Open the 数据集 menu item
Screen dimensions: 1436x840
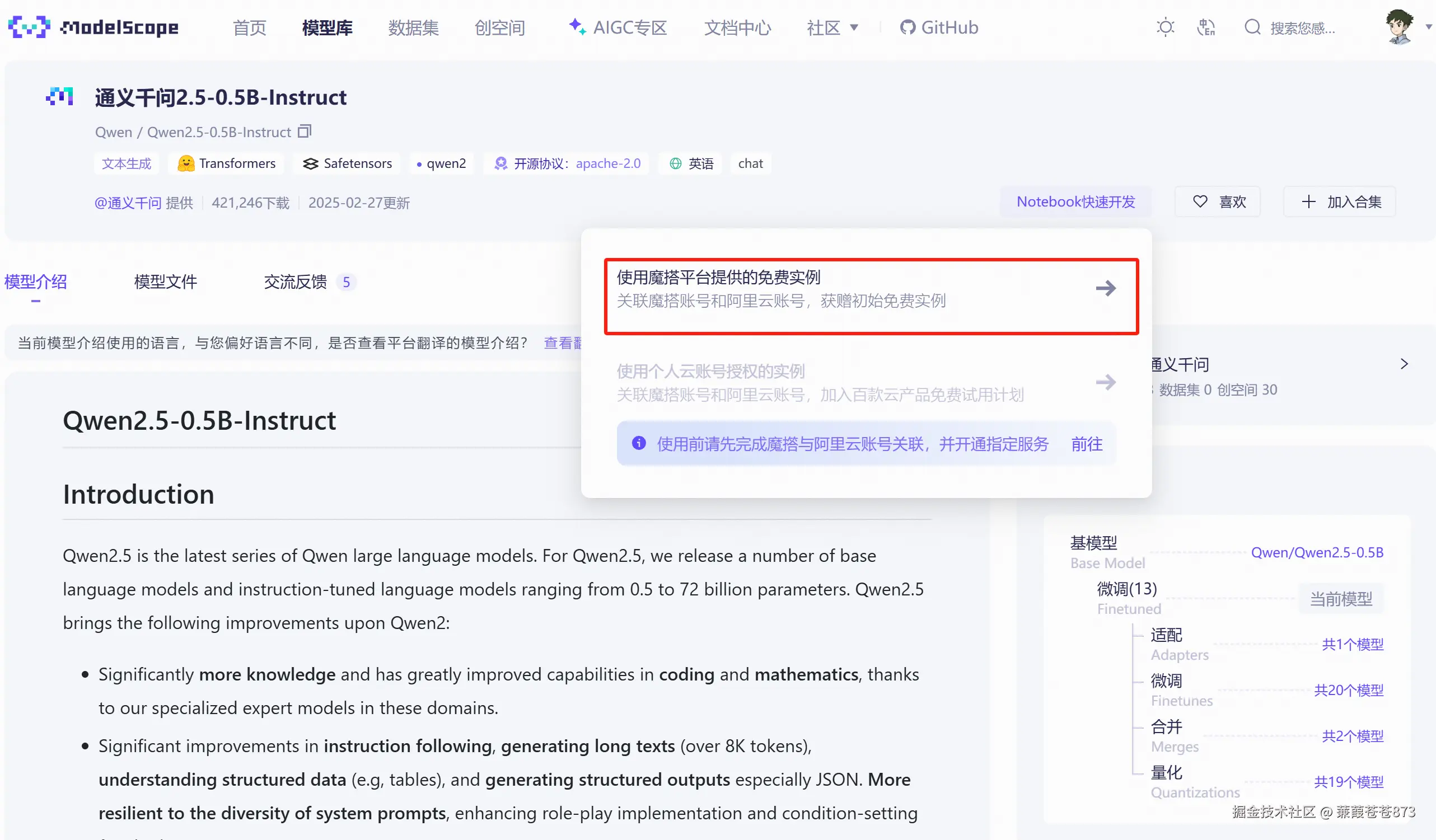(x=413, y=27)
